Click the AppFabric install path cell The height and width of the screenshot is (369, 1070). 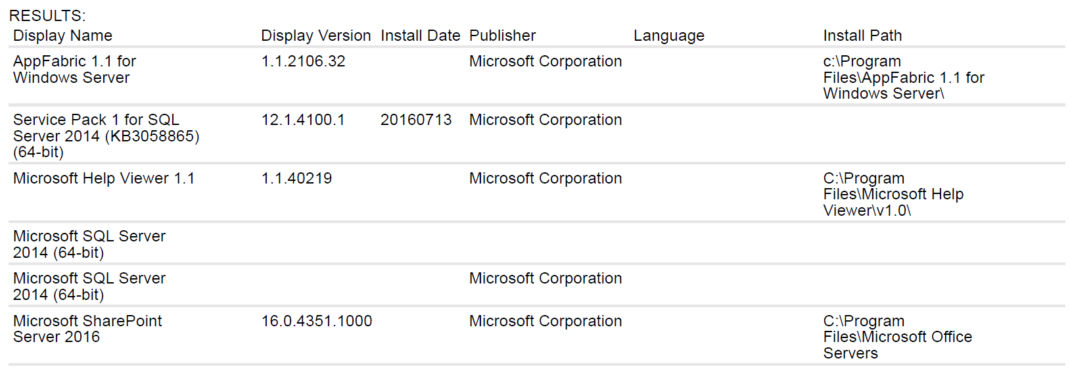[903, 78]
